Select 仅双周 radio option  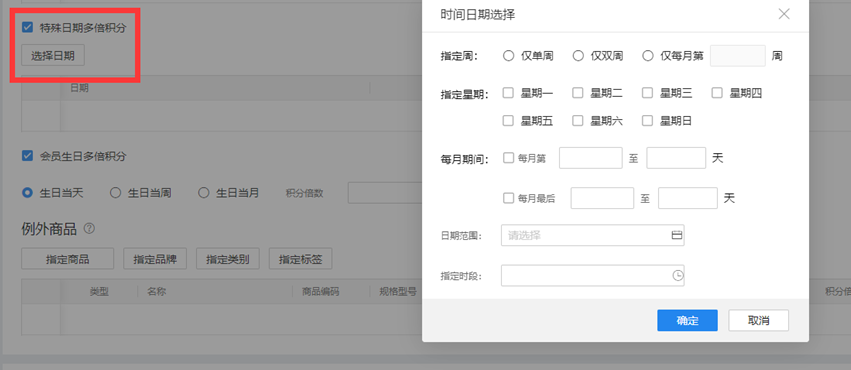click(x=578, y=56)
